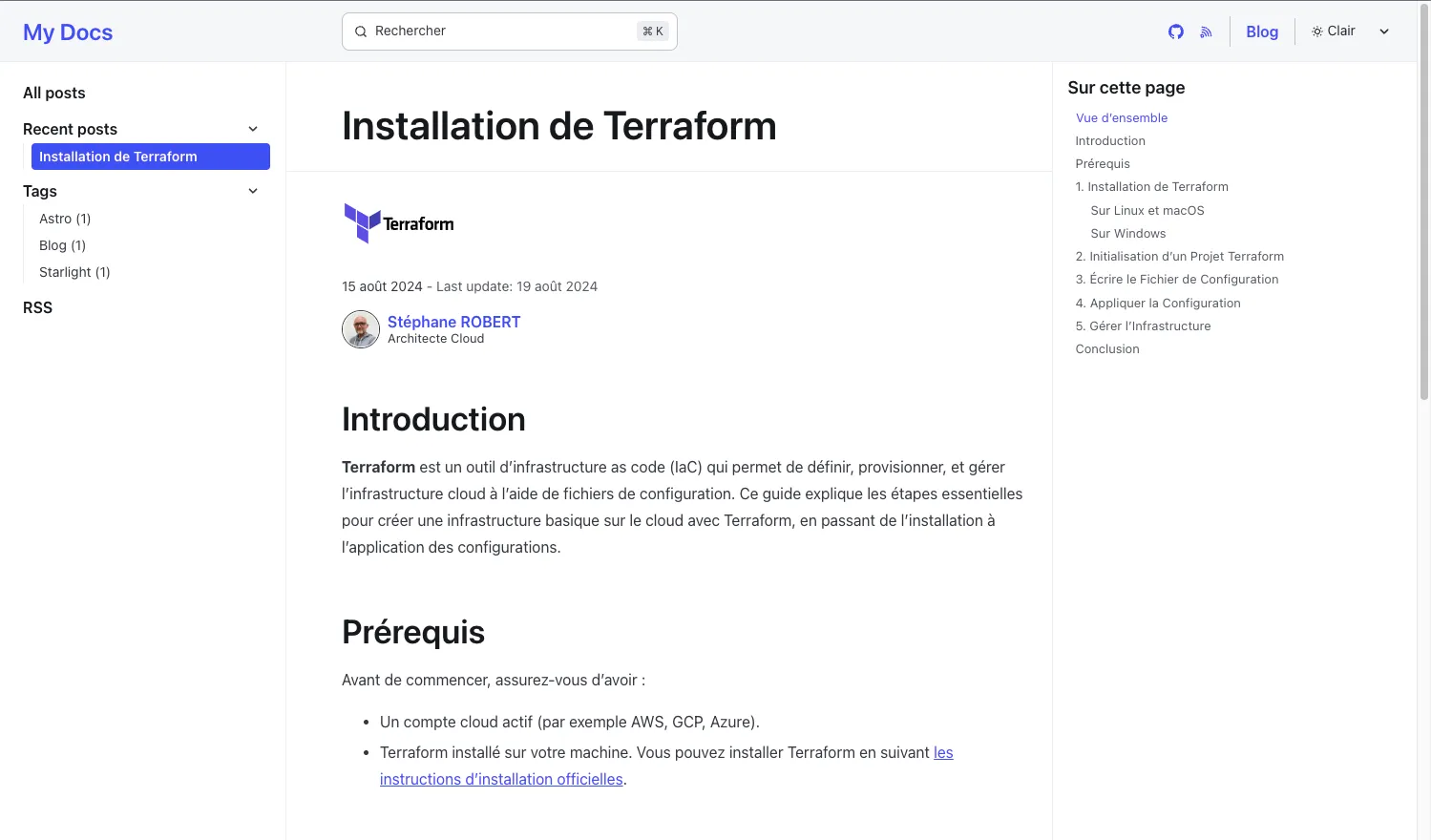The height and width of the screenshot is (840, 1431).
Task: Click the Architecte Cloud subtitle
Action: [x=435, y=339]
